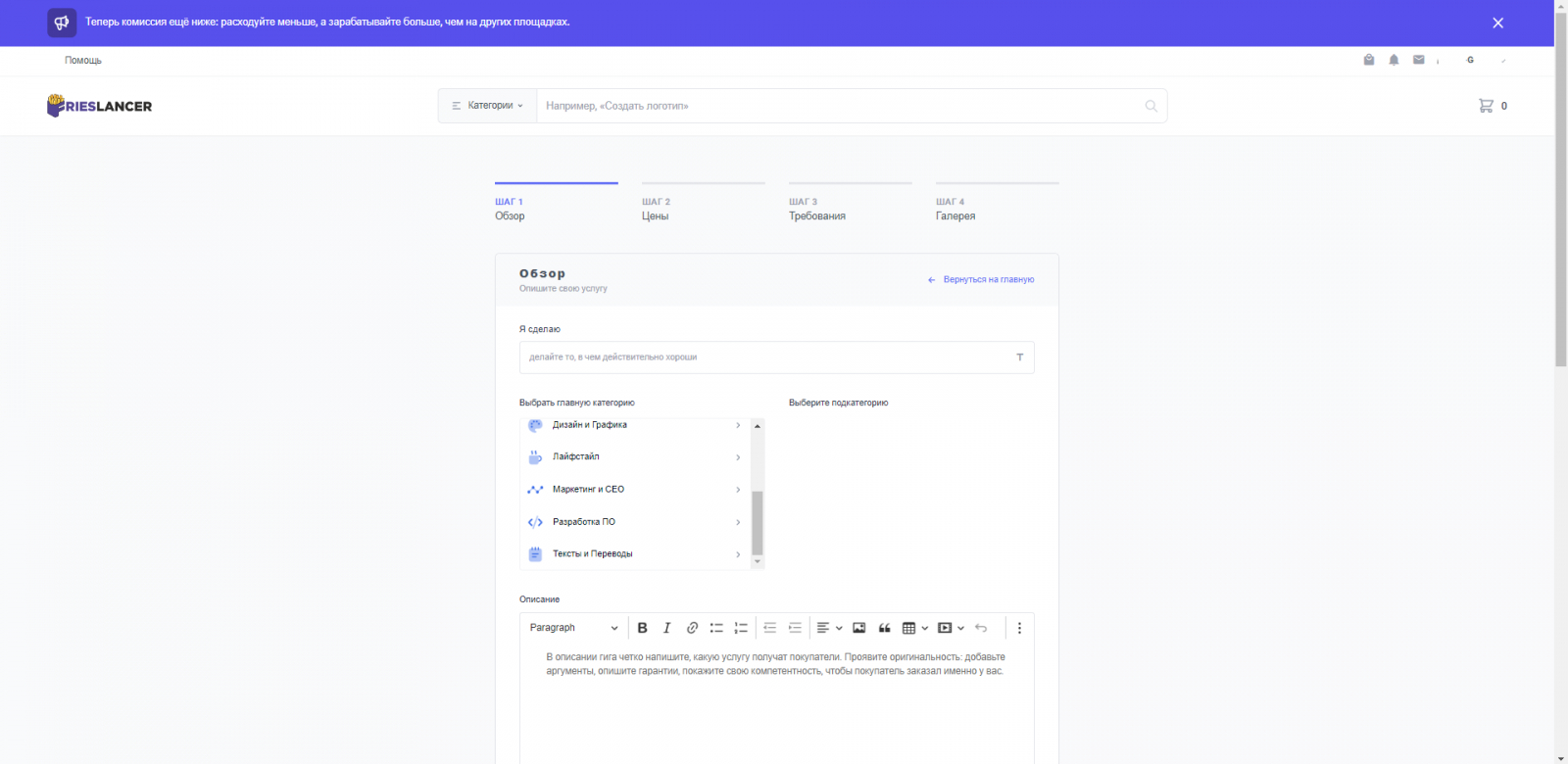The height and width of the screenshot is (764, 1568).
Task: Open the messages envelope icon
Action: pos(1418,60)
